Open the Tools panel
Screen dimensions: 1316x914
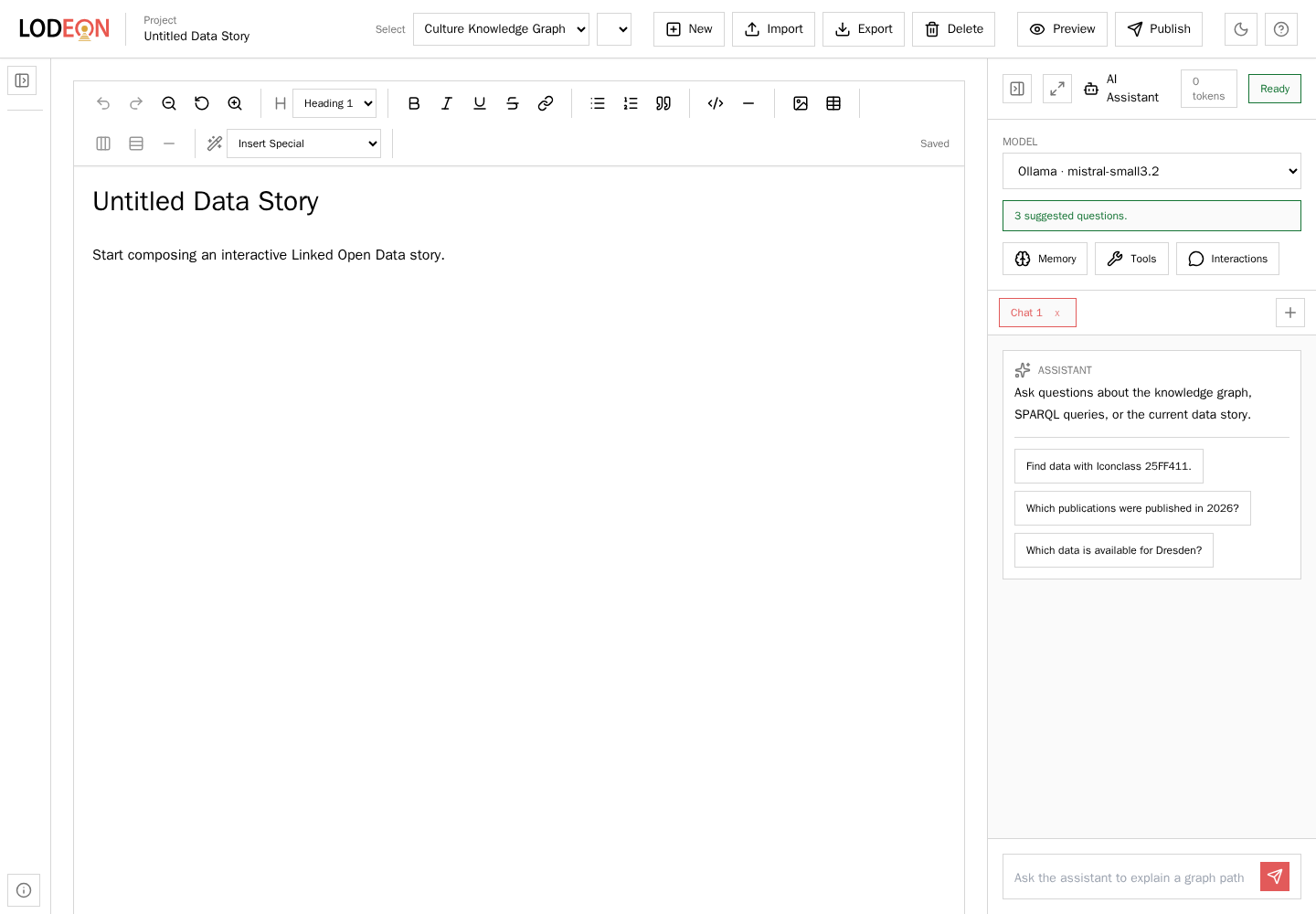1131,259
